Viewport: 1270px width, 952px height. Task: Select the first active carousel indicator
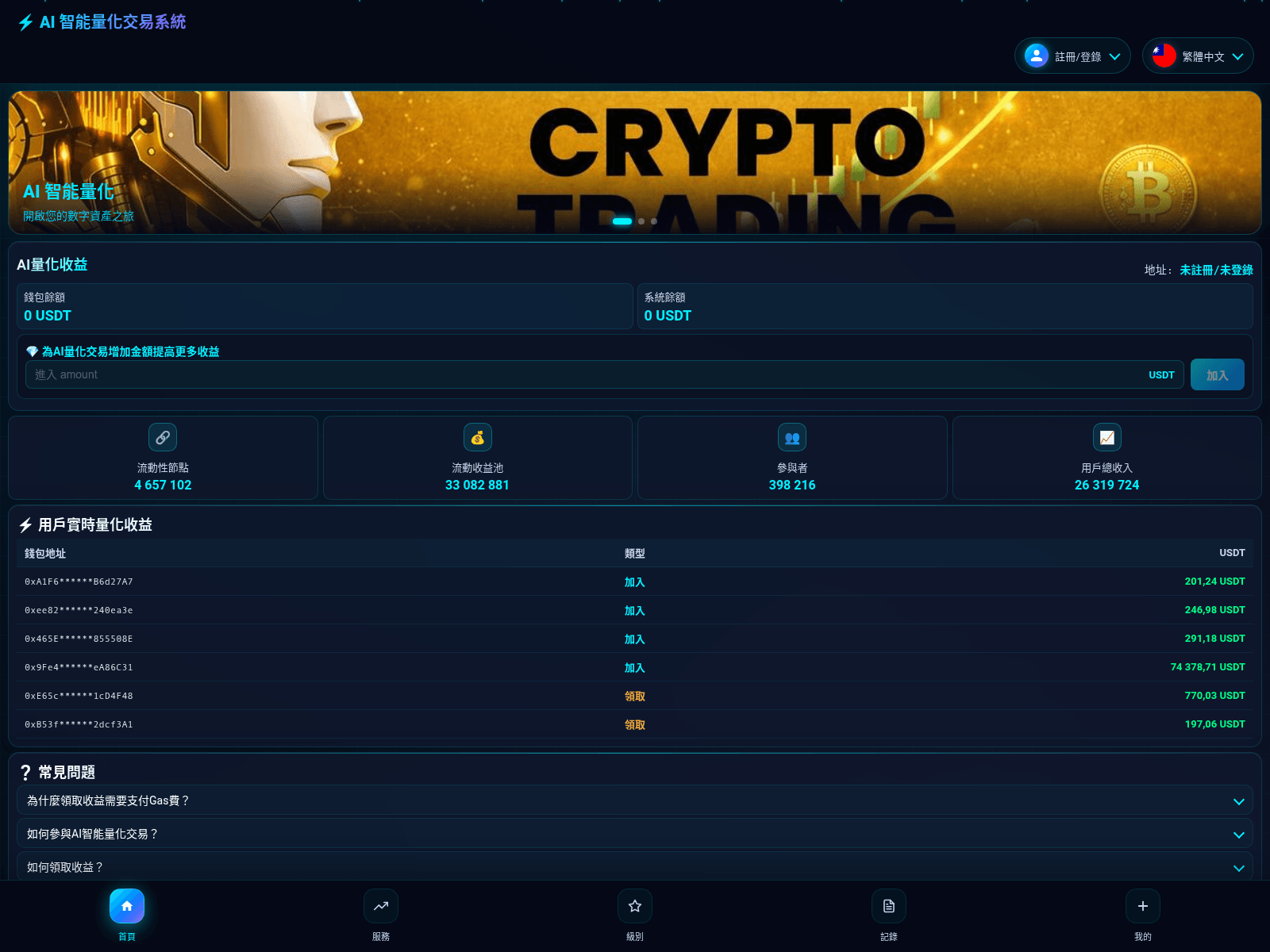(622, 221)
